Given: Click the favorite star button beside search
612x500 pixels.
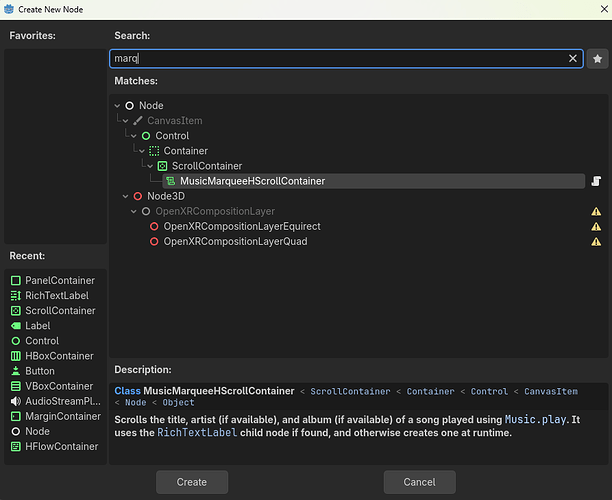Looking at the screenshot, I should point(597,59).
